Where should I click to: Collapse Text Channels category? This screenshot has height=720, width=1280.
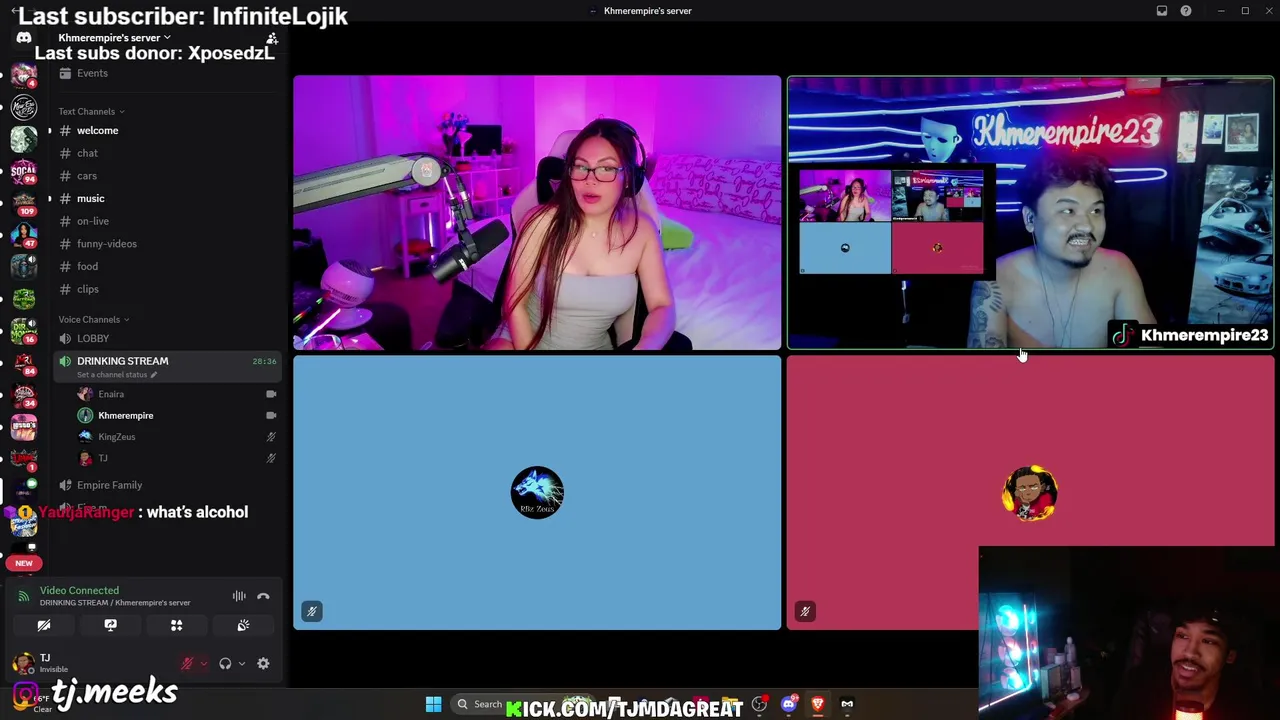(x=91, y=111)
